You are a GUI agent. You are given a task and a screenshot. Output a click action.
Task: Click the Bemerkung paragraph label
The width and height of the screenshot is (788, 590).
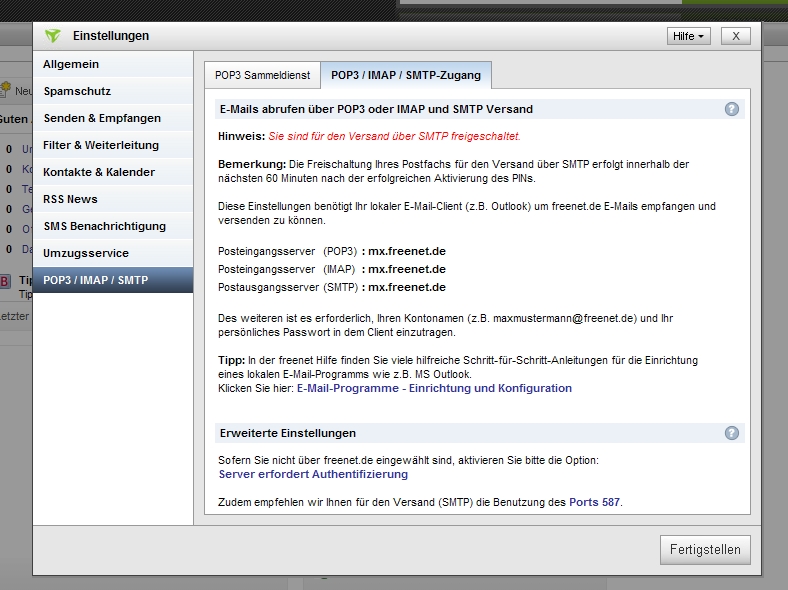pyautogui.click(x=252, y=164)
